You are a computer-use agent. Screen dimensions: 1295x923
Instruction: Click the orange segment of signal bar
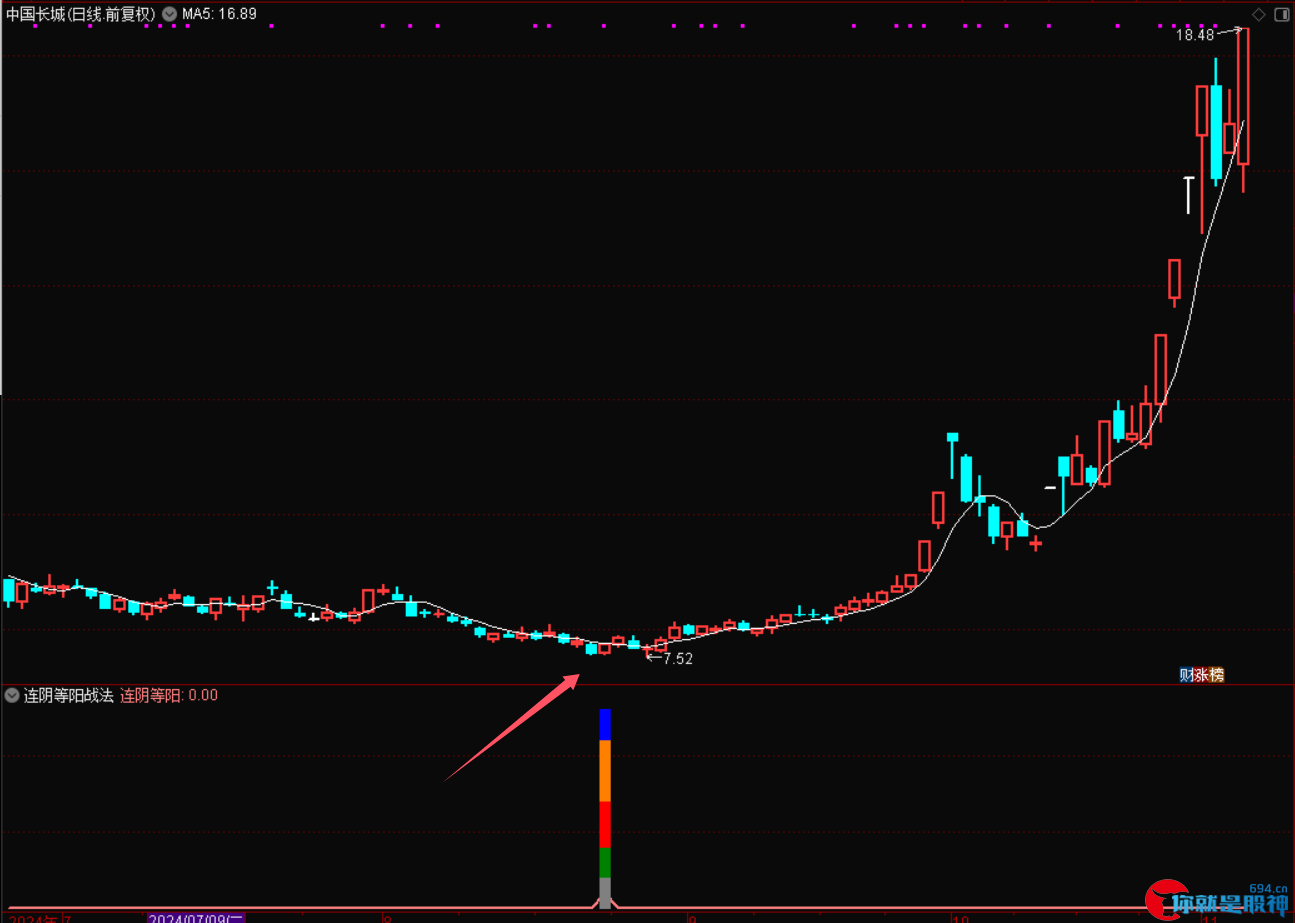point(605,771)
